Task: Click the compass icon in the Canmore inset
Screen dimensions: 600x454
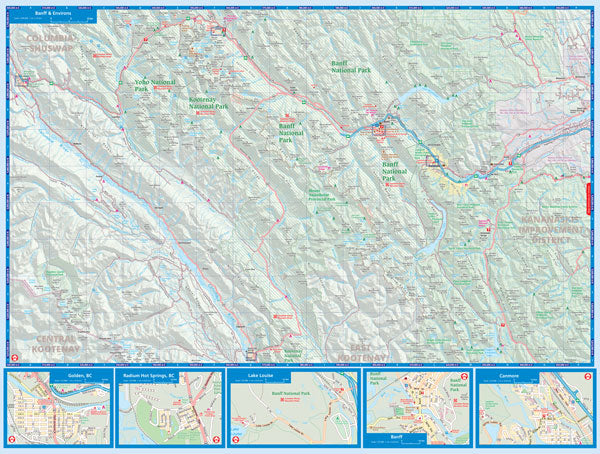Action: point(588,376)
